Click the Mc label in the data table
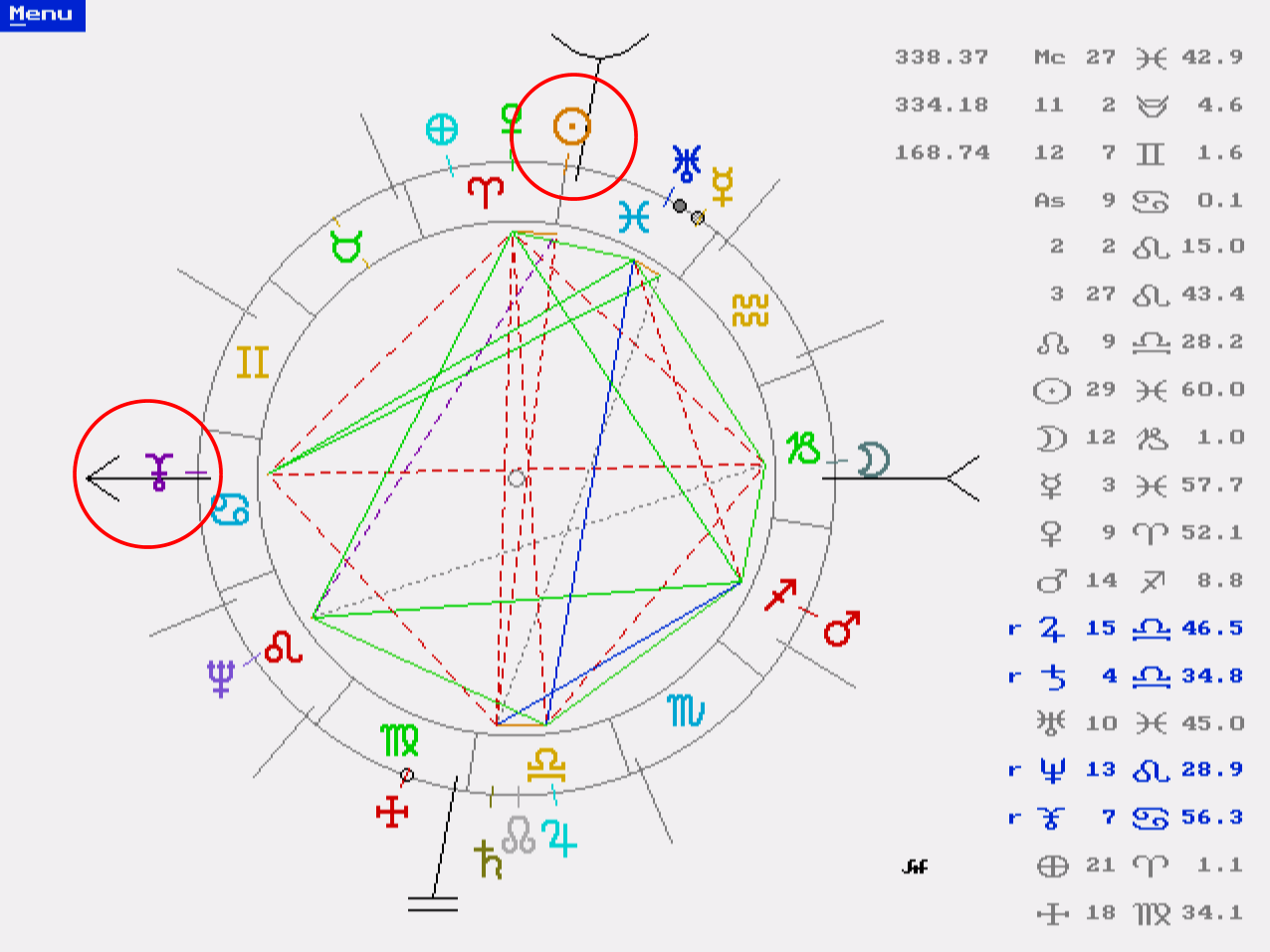1270x952 pixels. 1049,58
